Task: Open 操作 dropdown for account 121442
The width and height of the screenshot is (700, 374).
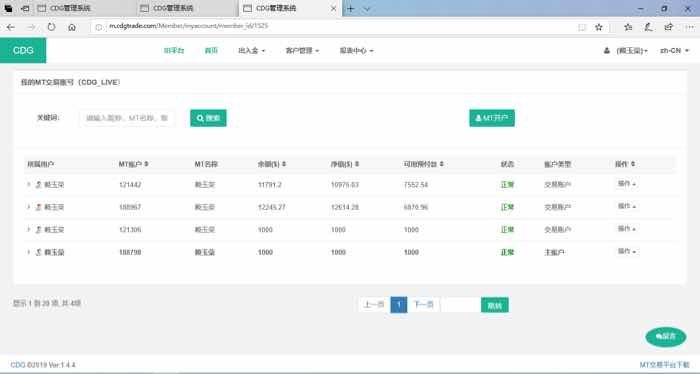Action: (x=627, y=184)
